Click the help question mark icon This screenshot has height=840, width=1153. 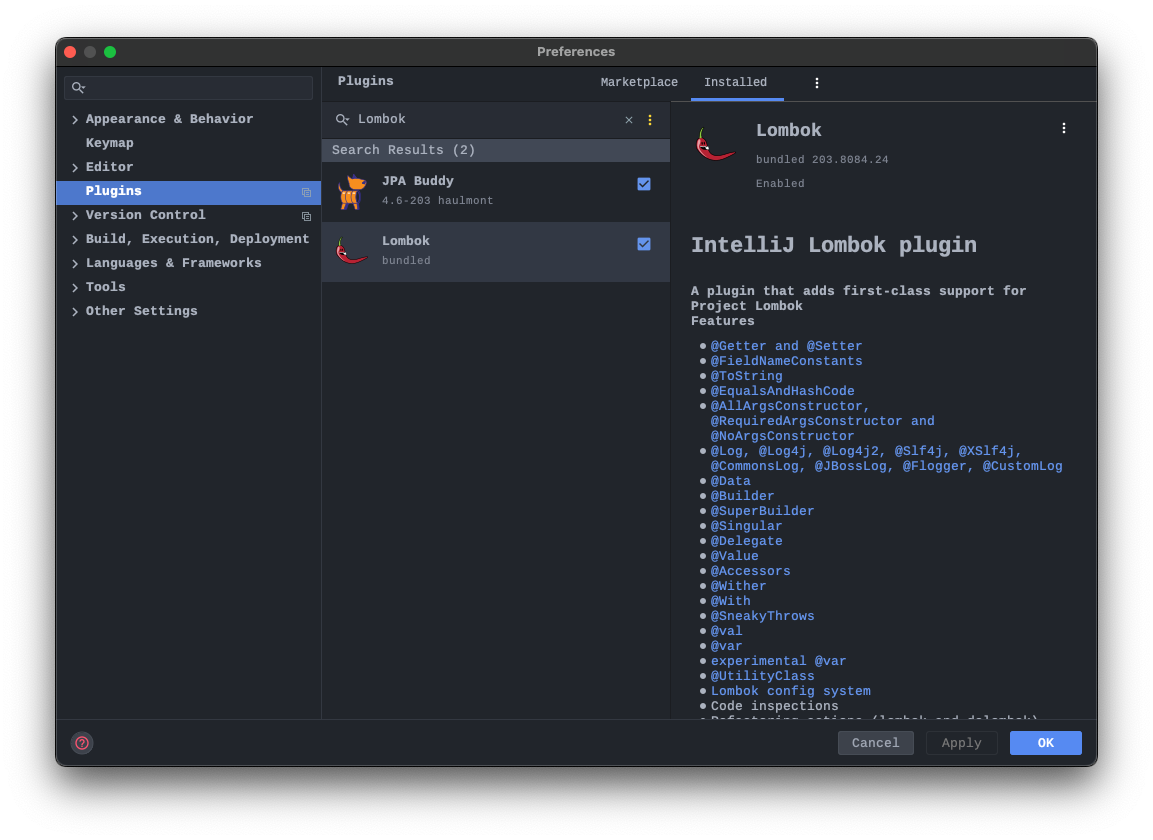pos(82,743)
